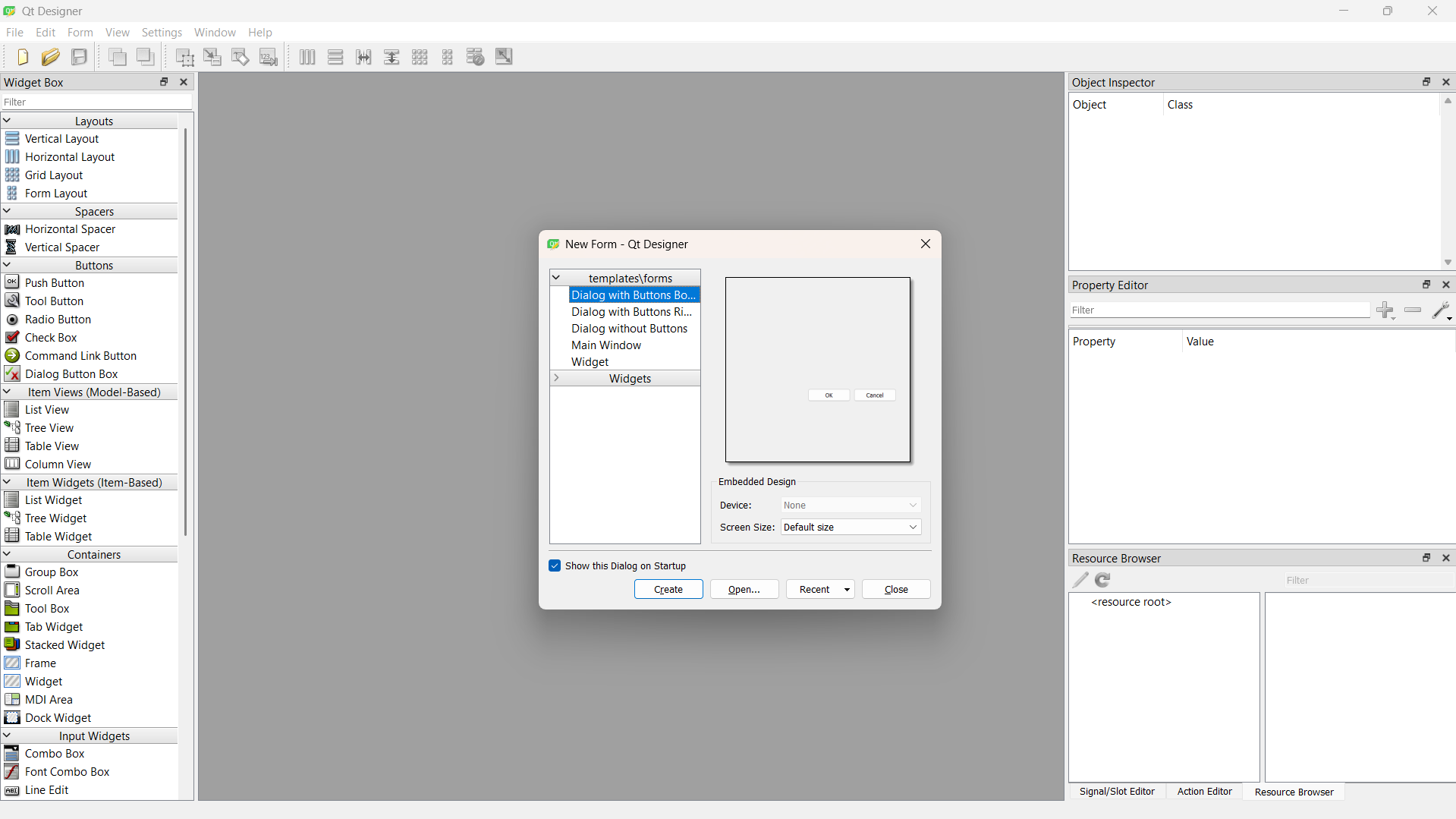Click the Close button in New Form

(x=896, y=590)
